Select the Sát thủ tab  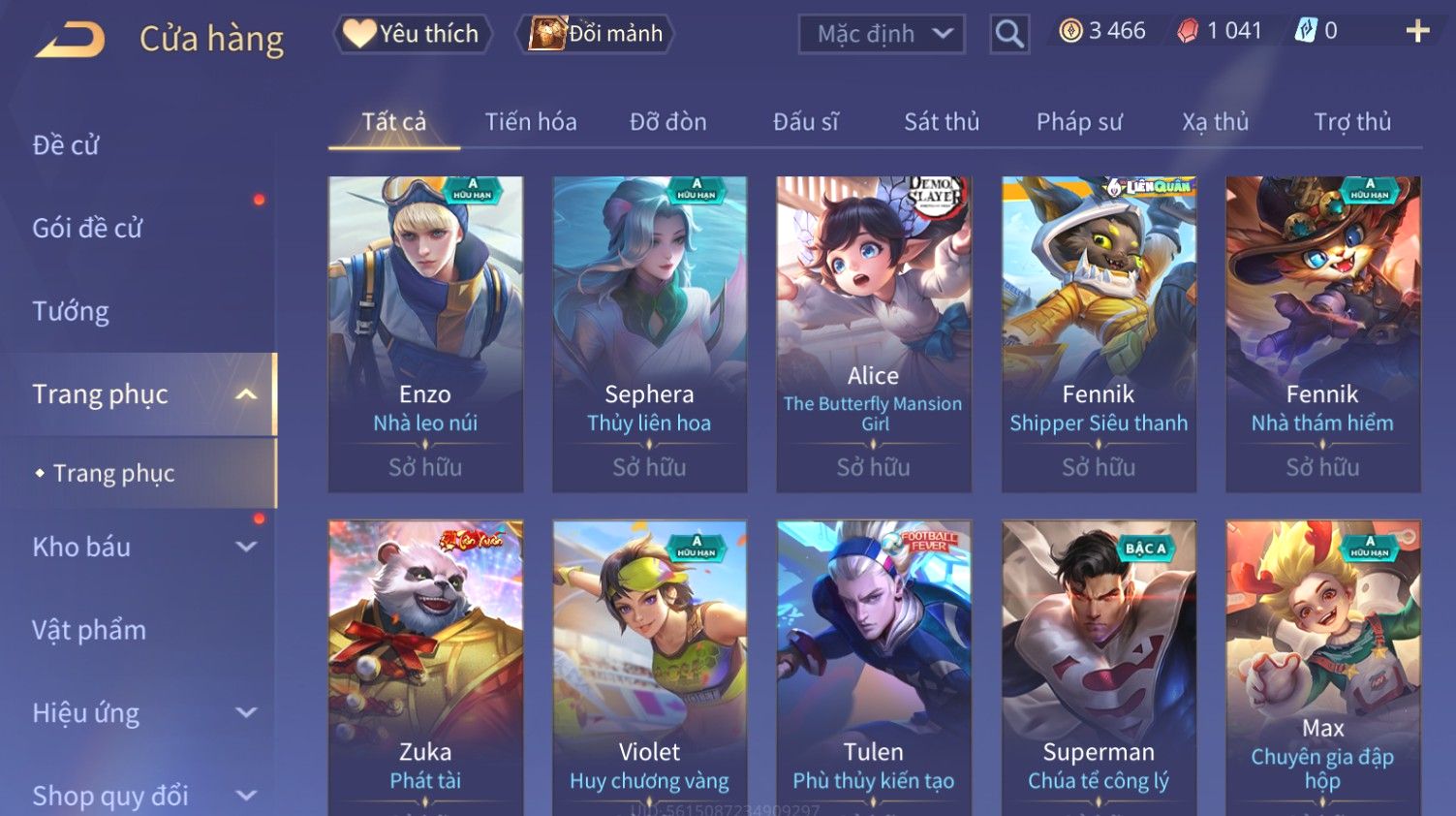tap(942, 122)
